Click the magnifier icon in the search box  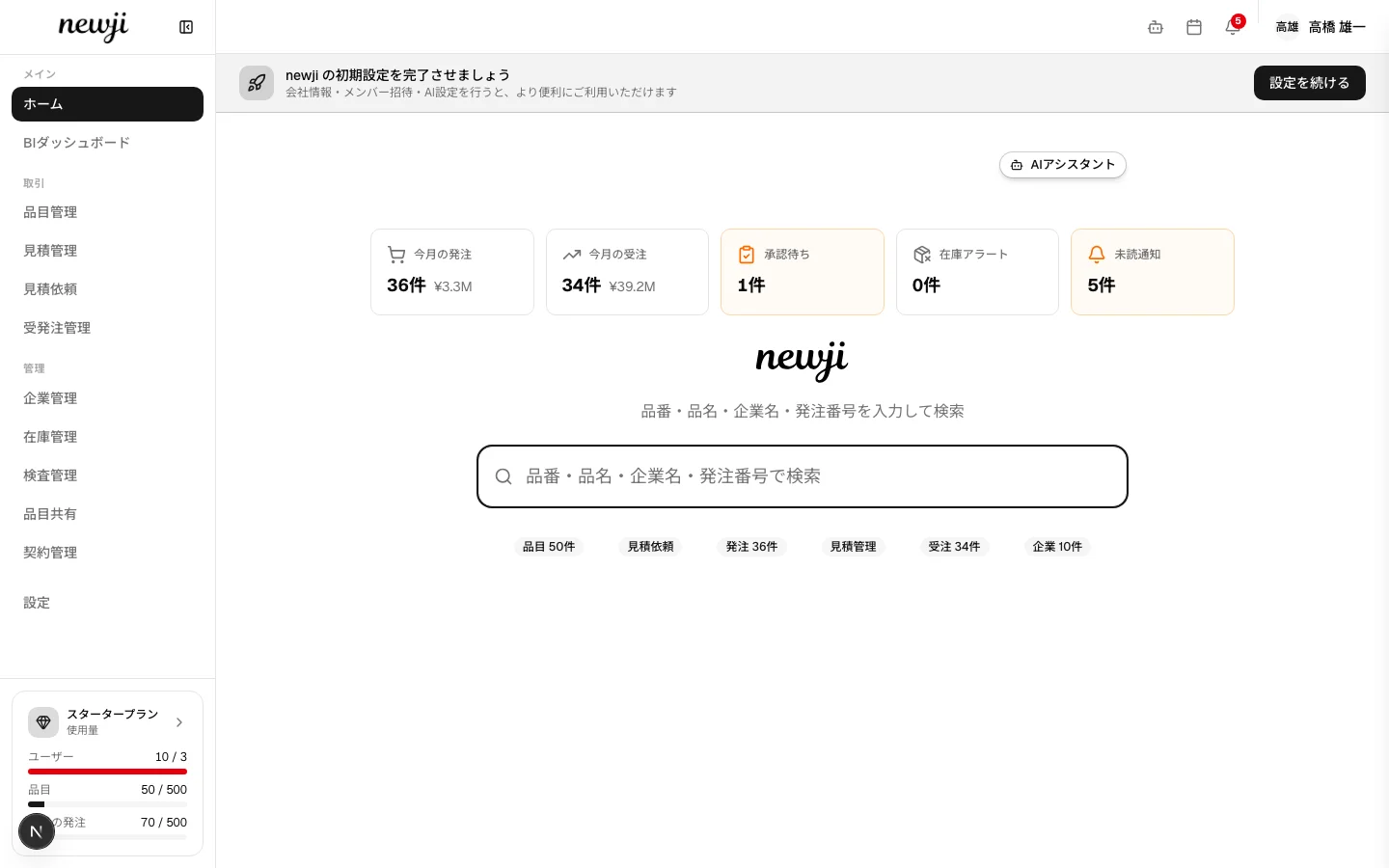pos(504,476)
